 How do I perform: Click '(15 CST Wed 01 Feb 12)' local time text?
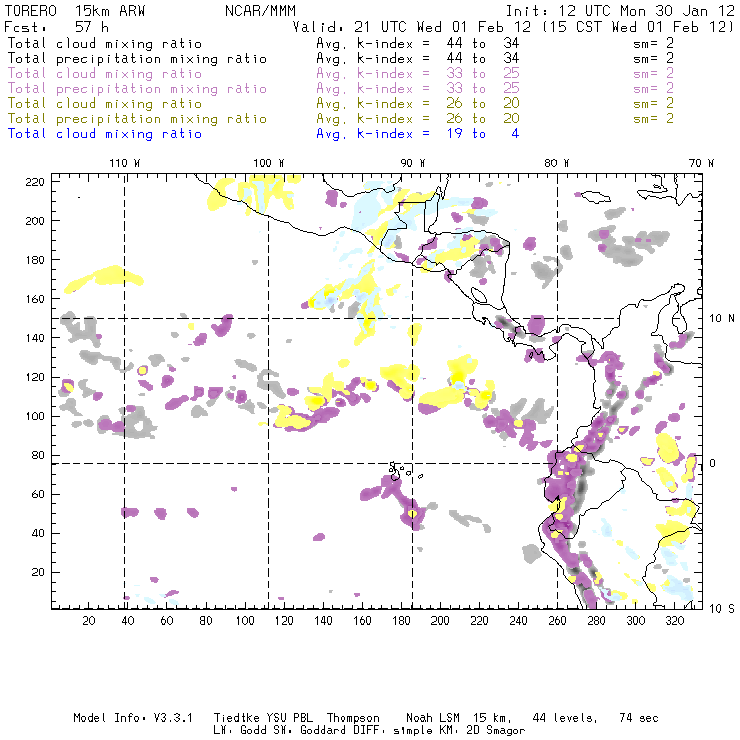(639, 27)
